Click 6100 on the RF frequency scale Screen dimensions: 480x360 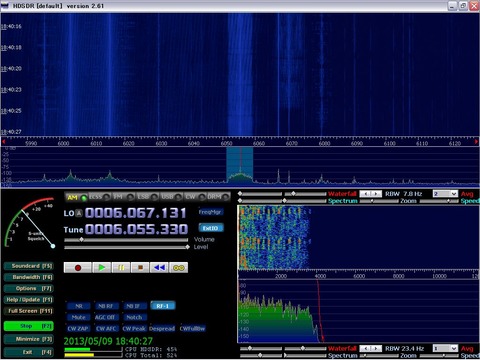(389, 143)
